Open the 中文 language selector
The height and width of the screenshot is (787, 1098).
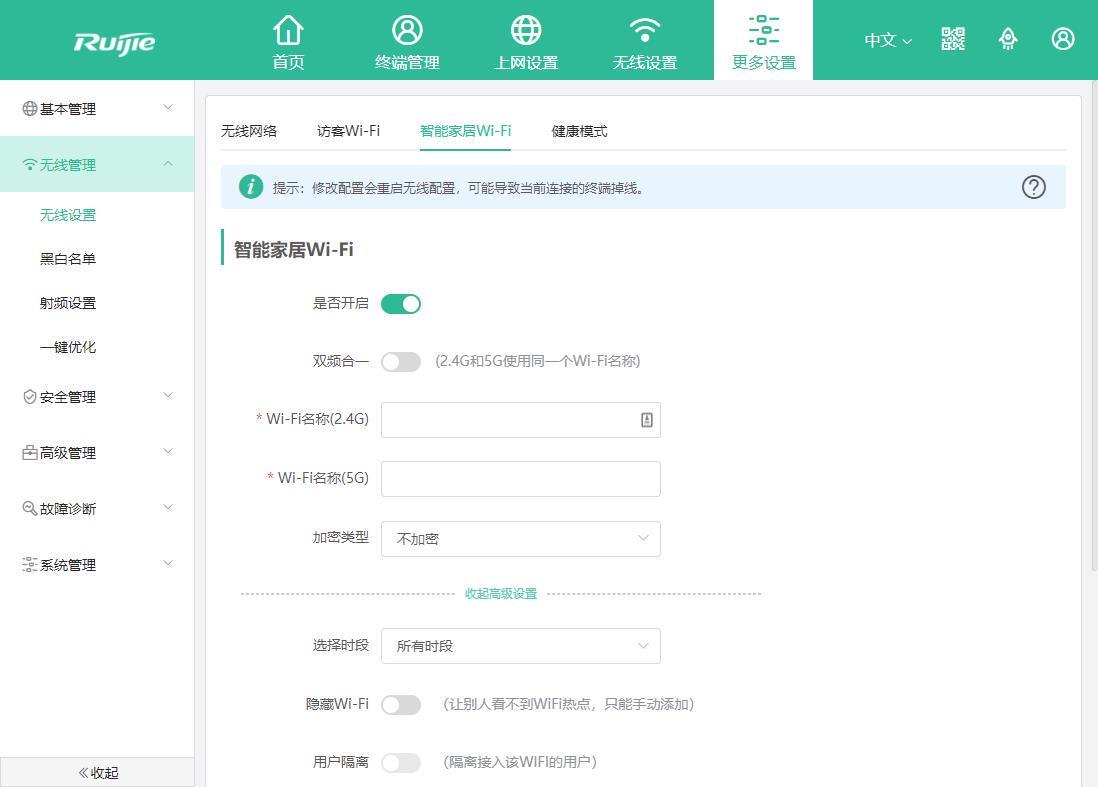(x=888, y=41)
